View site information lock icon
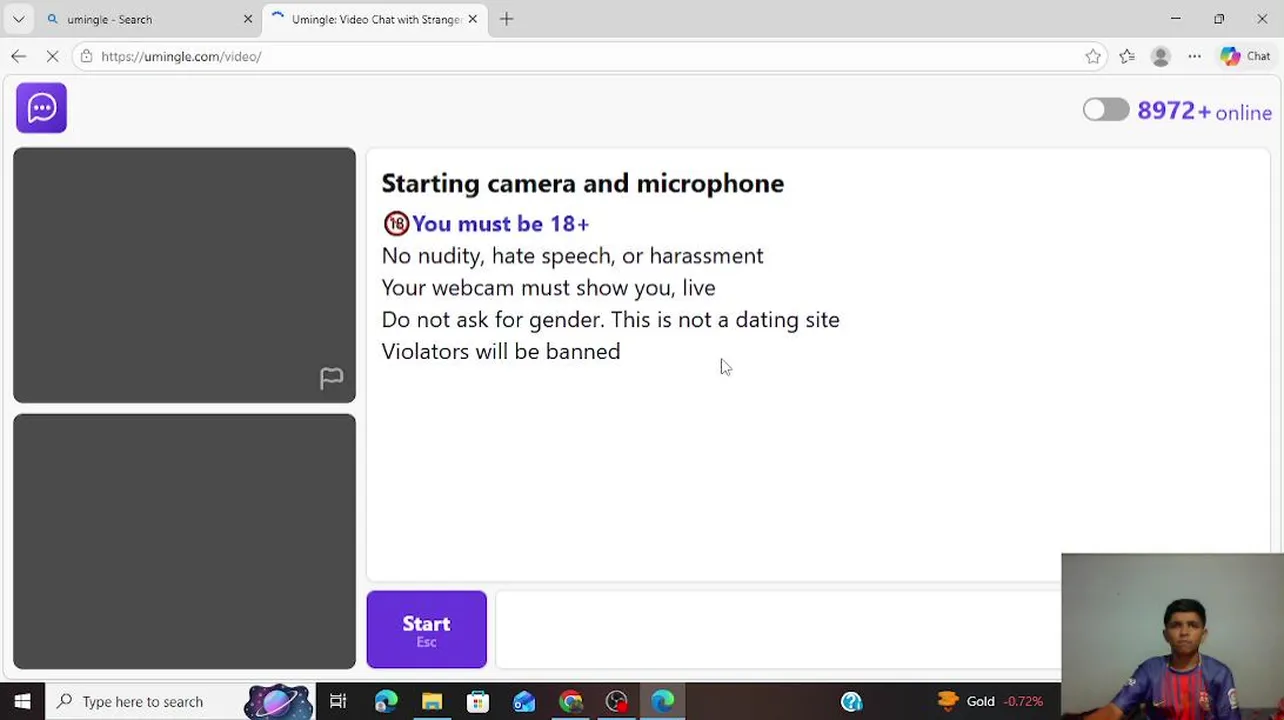This screenshot has height=720, width=1284. pyautogui.click(x=86, y=57)
